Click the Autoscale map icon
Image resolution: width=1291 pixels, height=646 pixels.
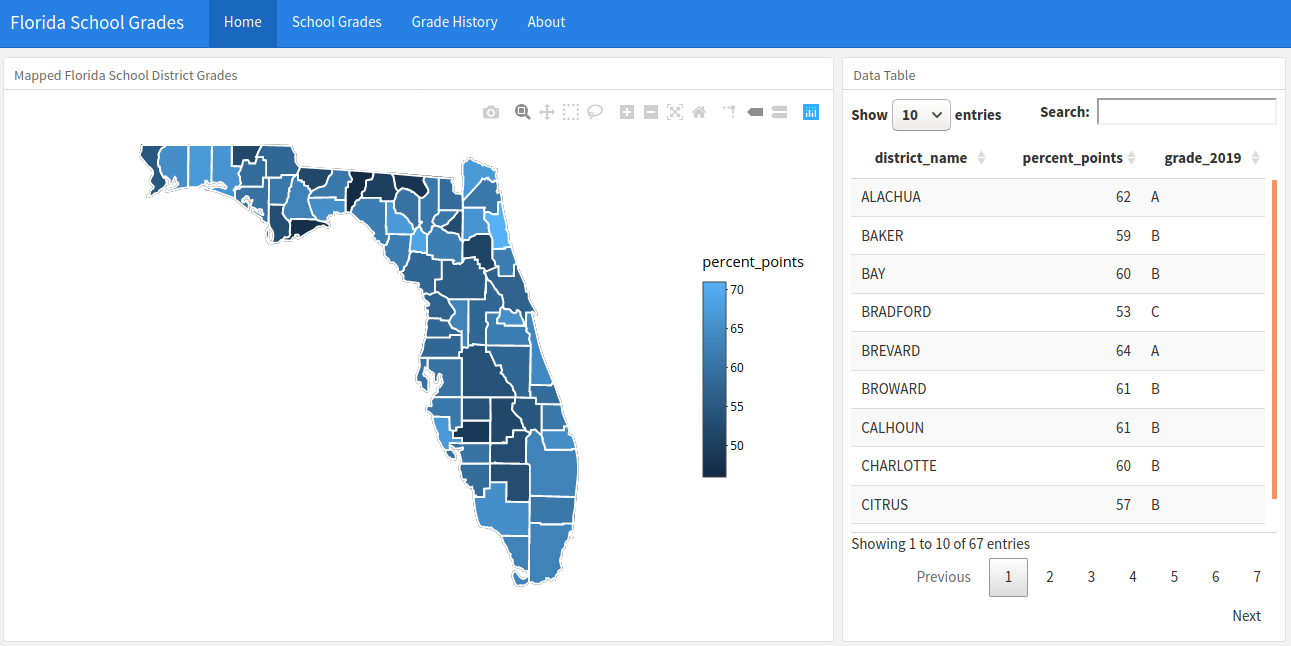pos(675,112)
